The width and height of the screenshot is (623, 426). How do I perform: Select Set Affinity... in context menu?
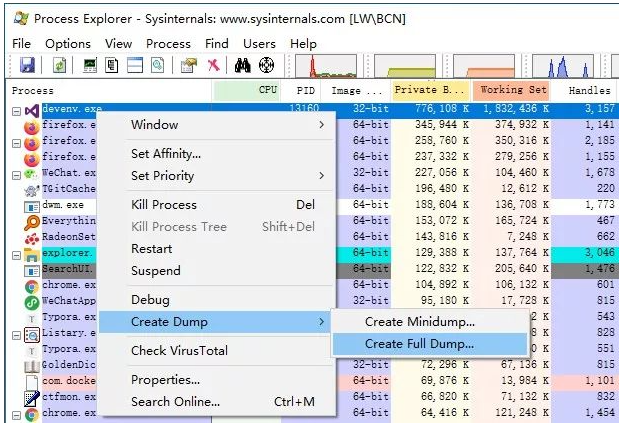pyautogui.click(x=217, y=154)
